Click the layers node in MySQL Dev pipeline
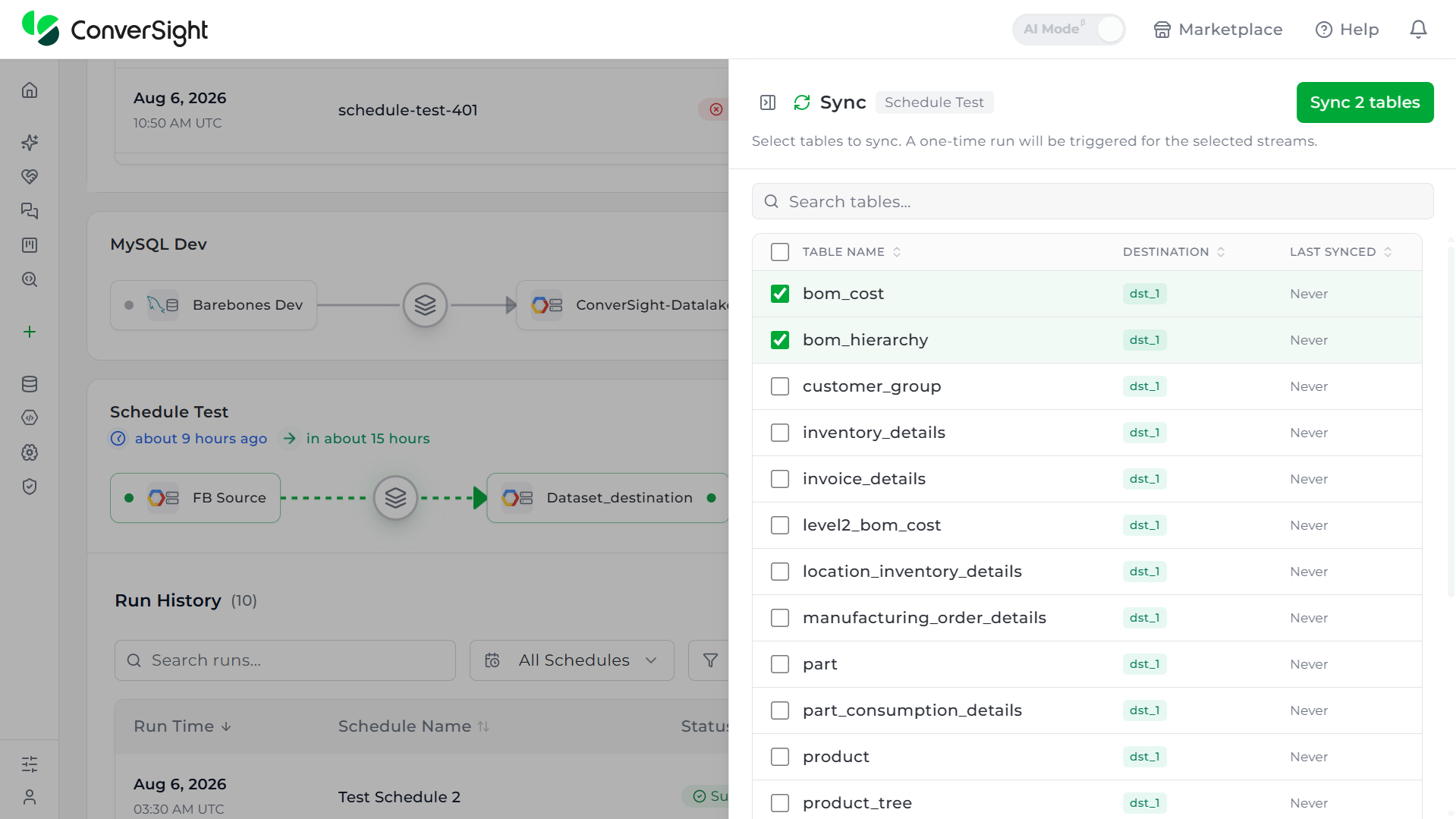 [425, 305]
